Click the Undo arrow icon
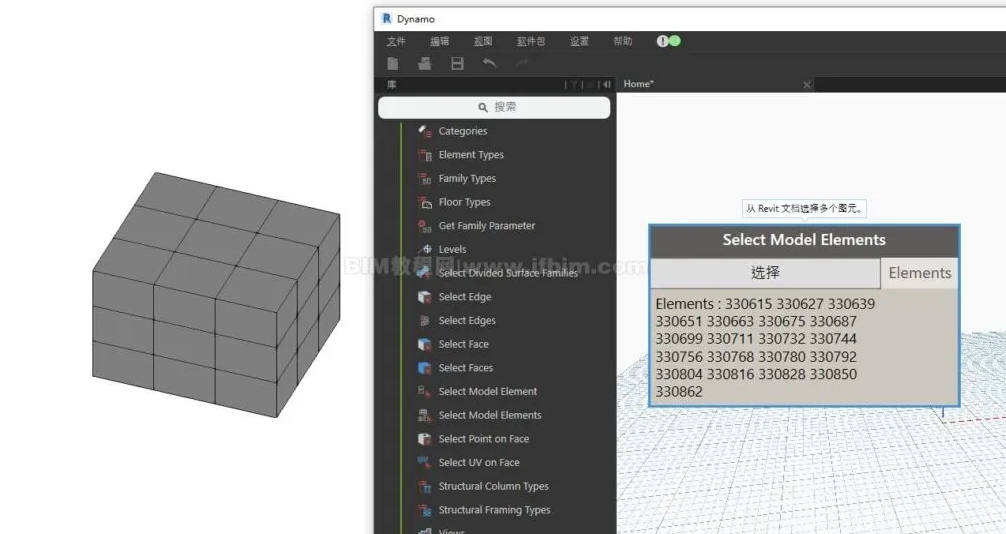Image resolution: width=1006 pixels, height=534 pixels. coord(490,63)
